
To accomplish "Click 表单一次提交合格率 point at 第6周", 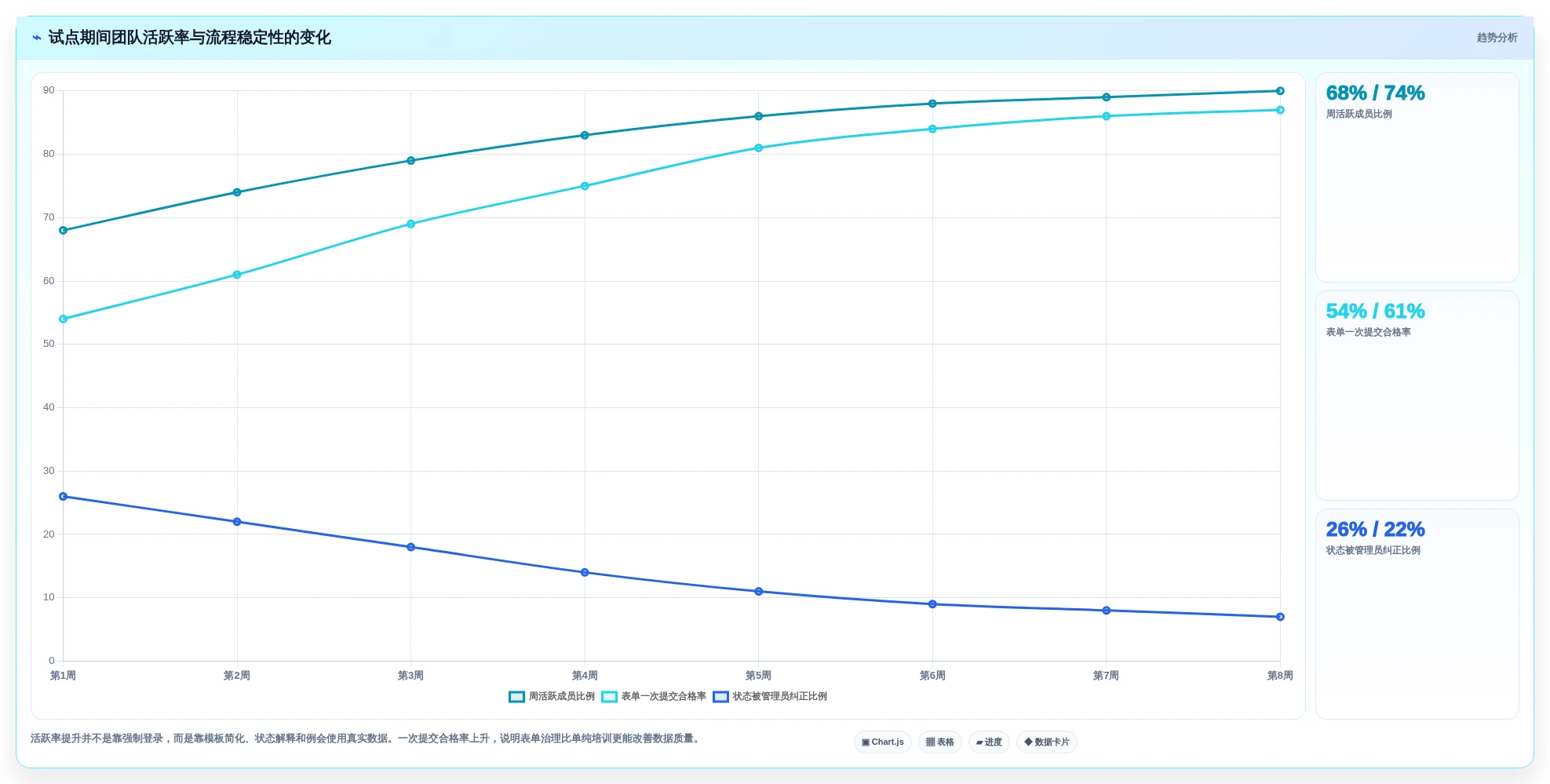I will [x=932, y=129].
